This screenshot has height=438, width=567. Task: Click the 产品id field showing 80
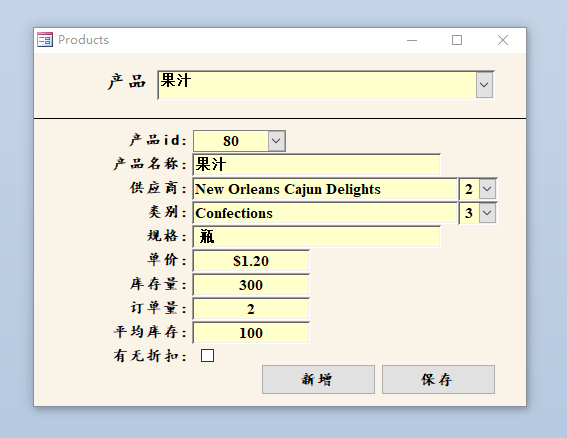pos(231,141)
